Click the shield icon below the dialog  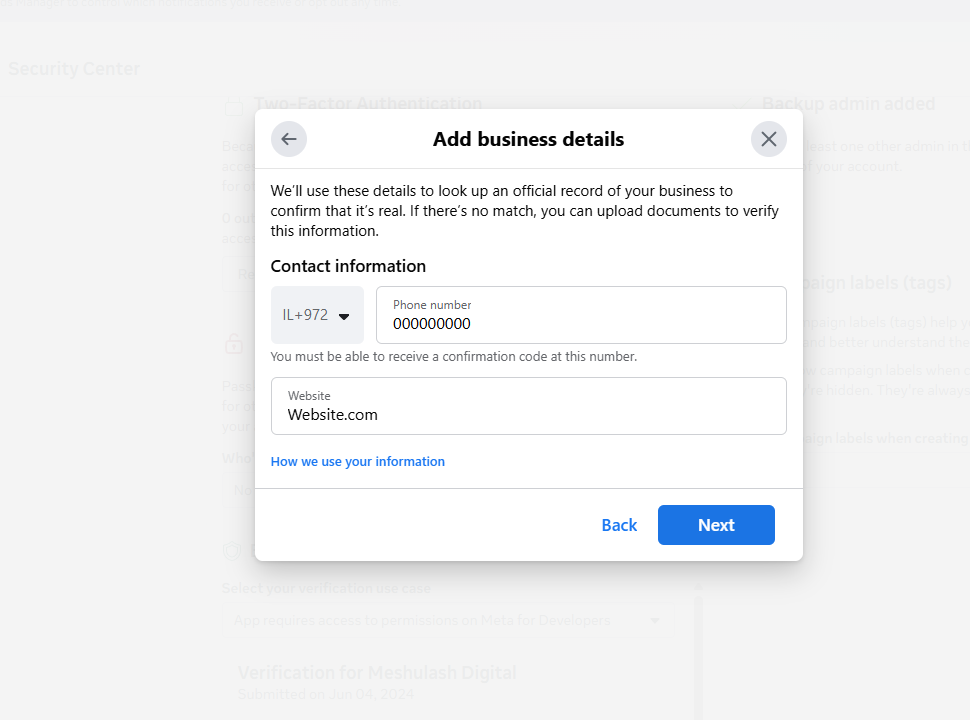[232, 551]
